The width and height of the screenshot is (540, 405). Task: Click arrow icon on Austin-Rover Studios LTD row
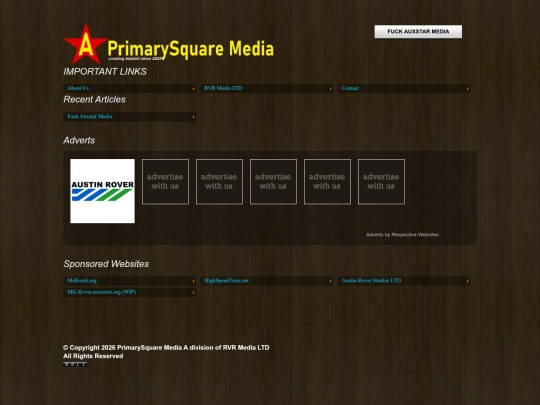click(467, 281)
